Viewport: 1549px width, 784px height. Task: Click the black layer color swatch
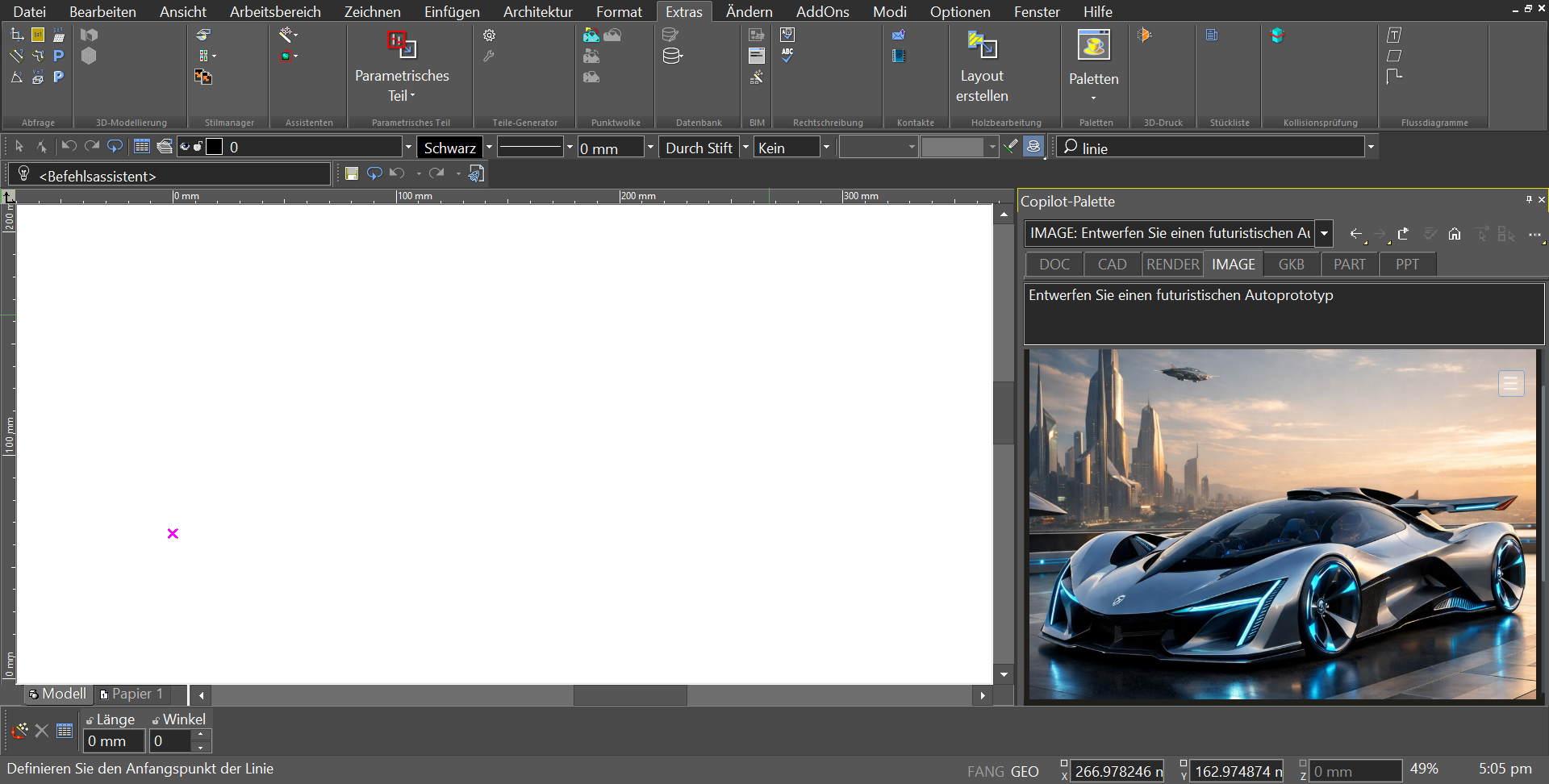coord(215,146)
